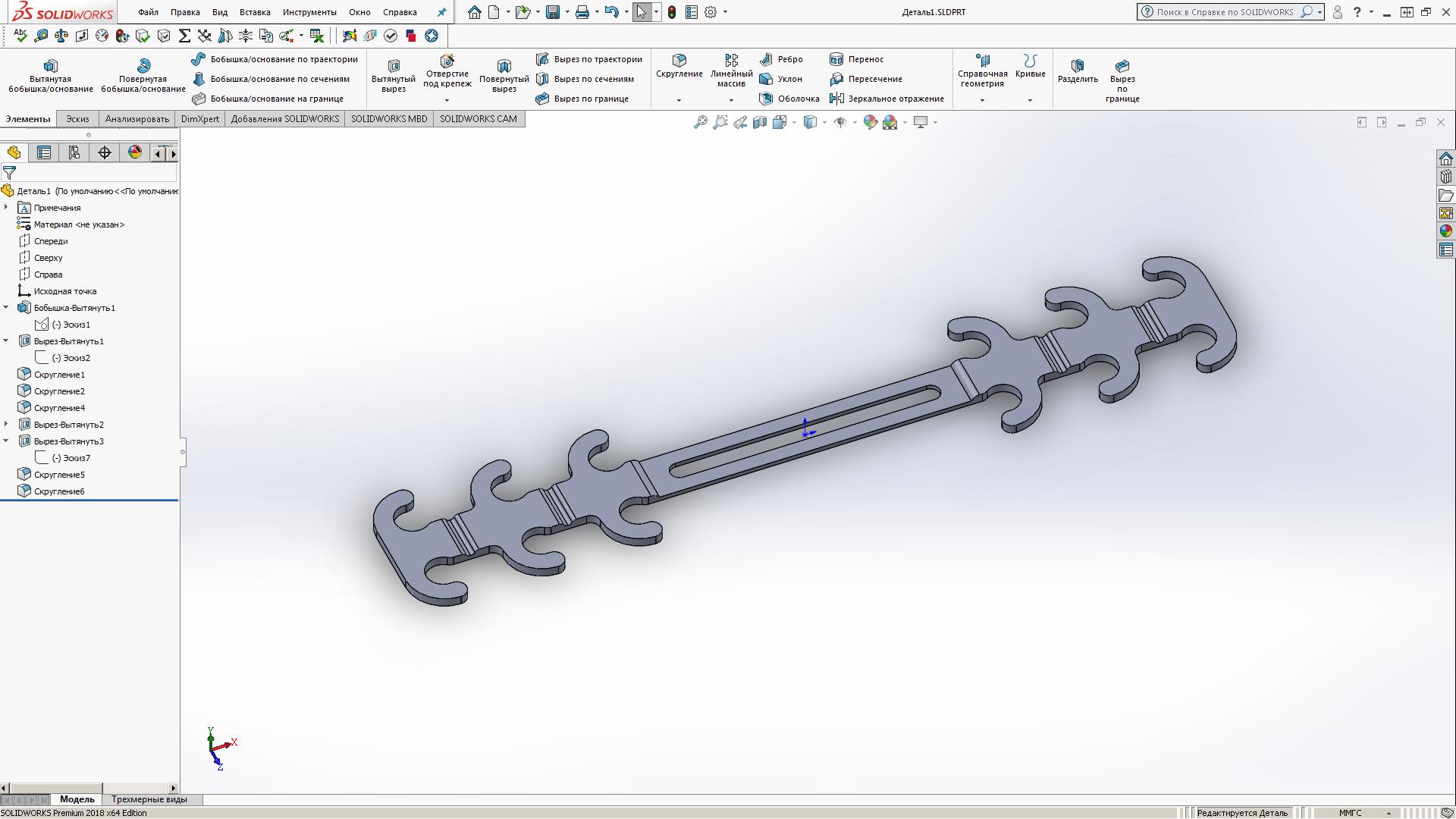Select the Revolved Cut tool (Повернутый вырез)
1456x819 pixels.
tap(504, 74)
